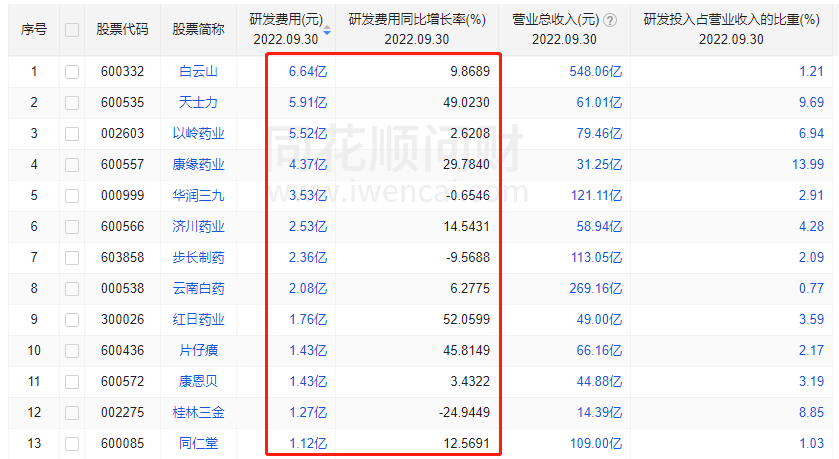Click the 股票代码 column header
This screenshot has height=459, width=839.
pos(122,29)
